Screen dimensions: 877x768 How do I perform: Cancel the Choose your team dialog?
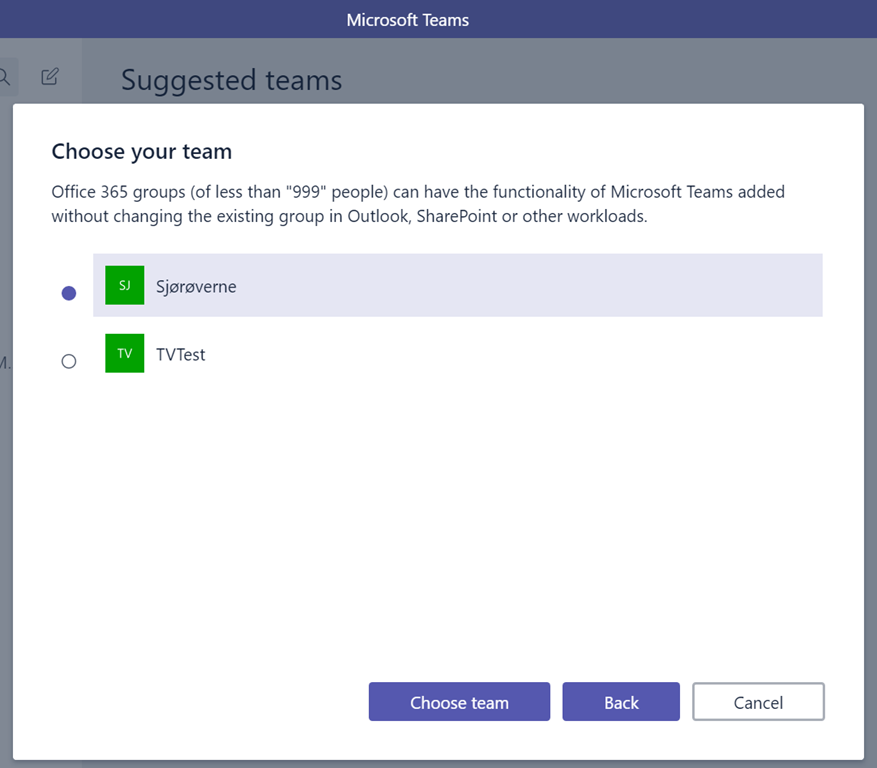(x=757, y=702)
